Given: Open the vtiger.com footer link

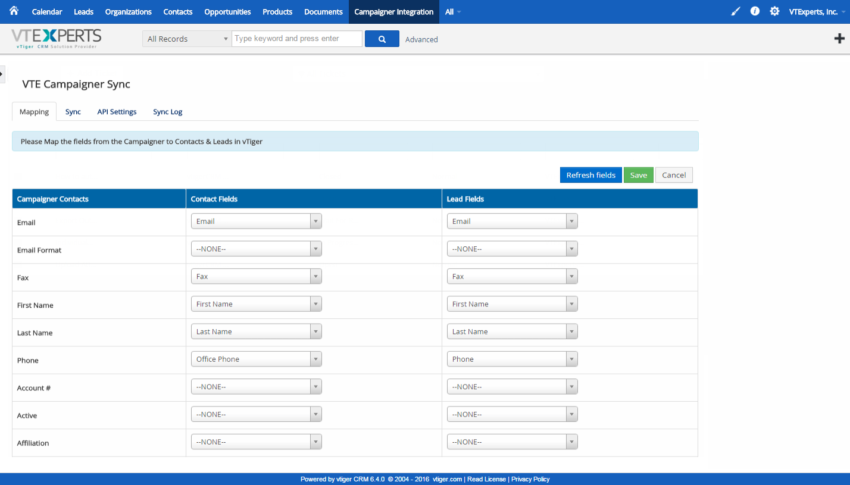Looking at the screenshot, I should 447,479.
